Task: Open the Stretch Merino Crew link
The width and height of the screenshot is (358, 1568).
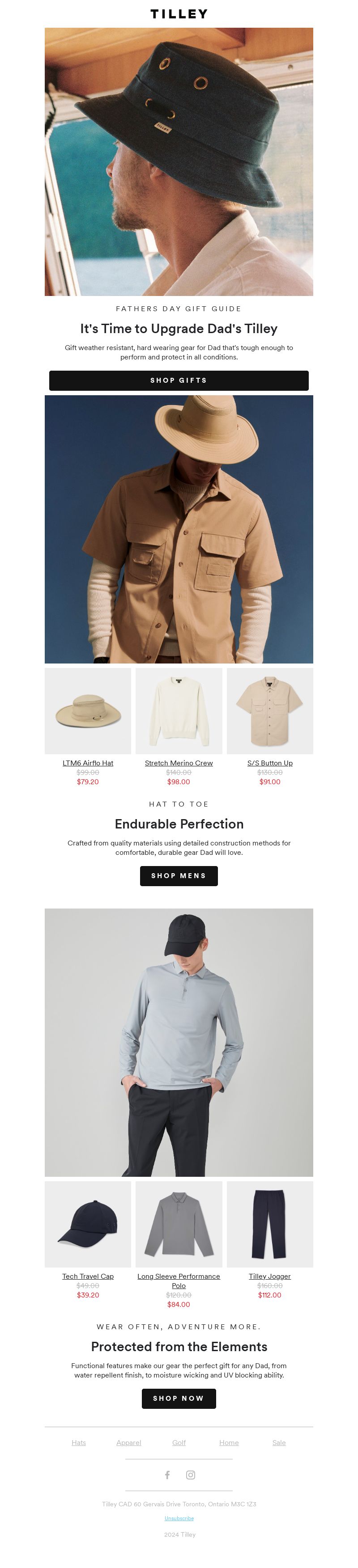Action: (179, 763)
